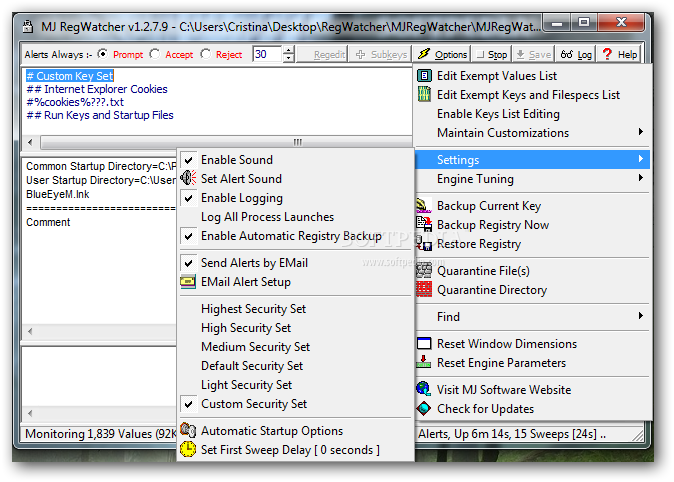Expand the Find submenu
The width and height of the screenshot is (674, 482).
tap(533, 316)
